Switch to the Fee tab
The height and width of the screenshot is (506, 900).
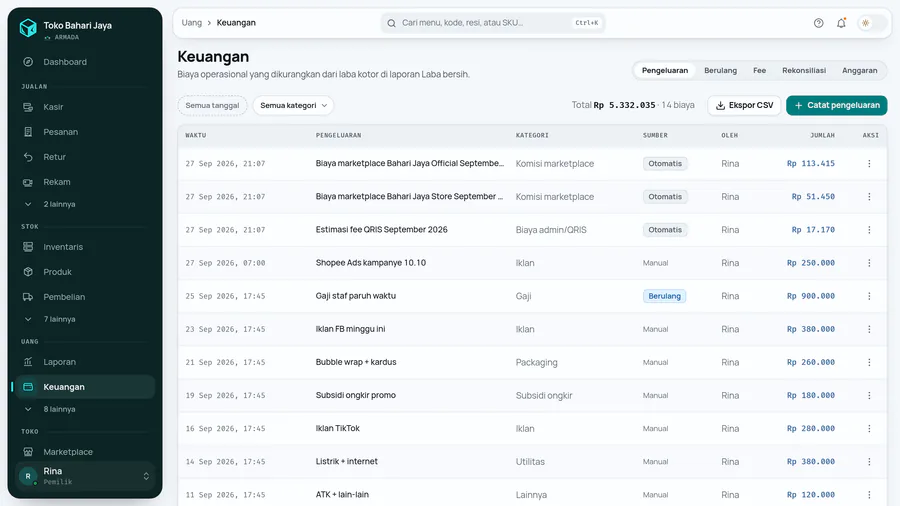click(759, 71)
